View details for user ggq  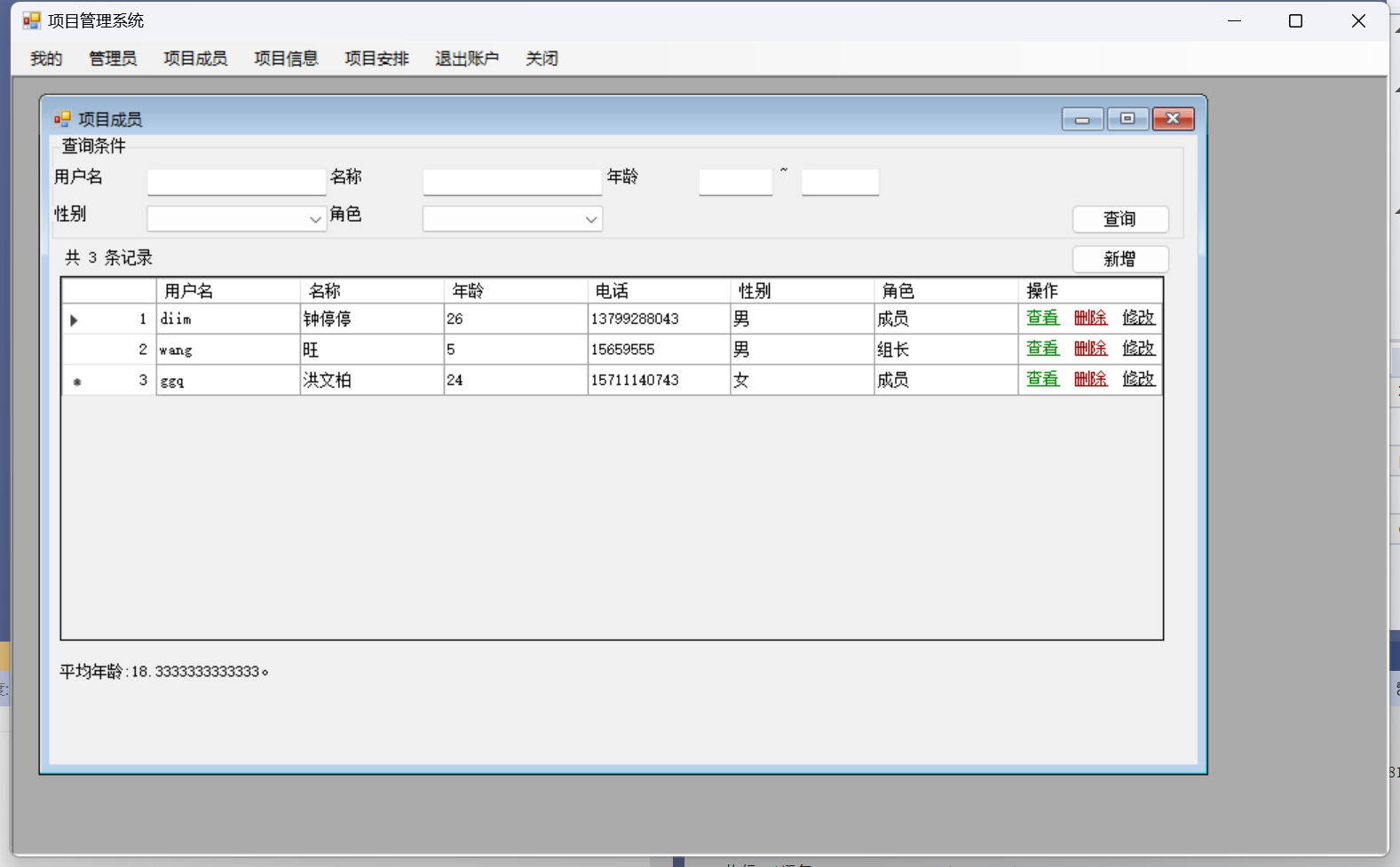pyautogui.click(x=1043, y=379)
